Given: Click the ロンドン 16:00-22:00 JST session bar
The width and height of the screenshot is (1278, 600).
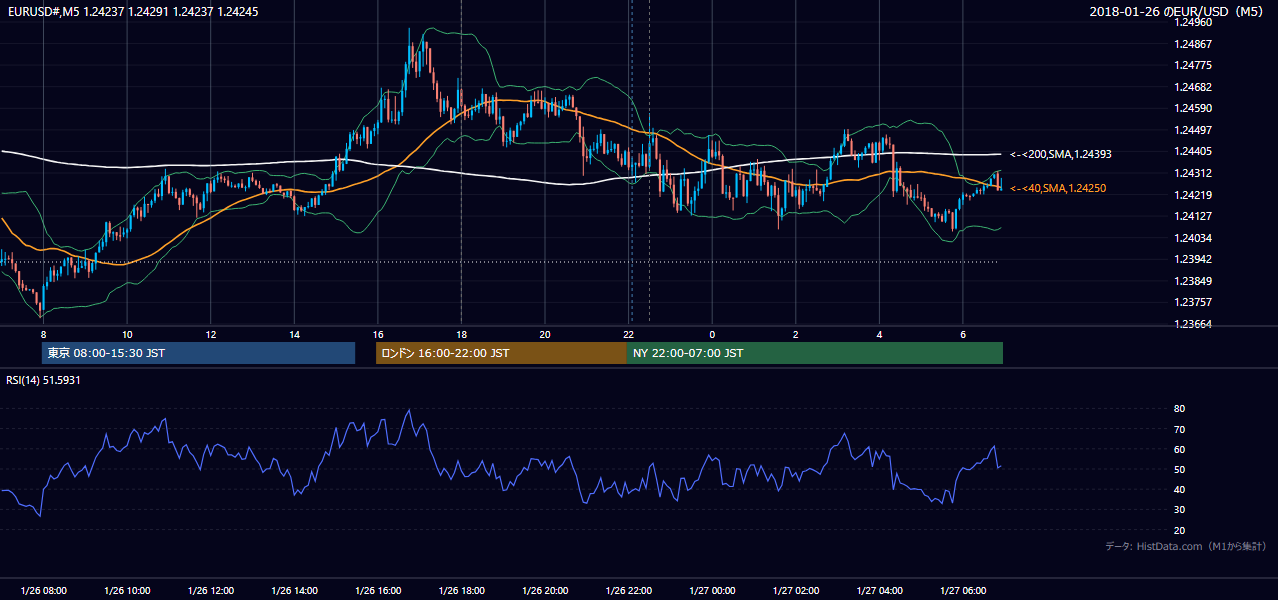Looking at the screenshot, I should point(501,353).
